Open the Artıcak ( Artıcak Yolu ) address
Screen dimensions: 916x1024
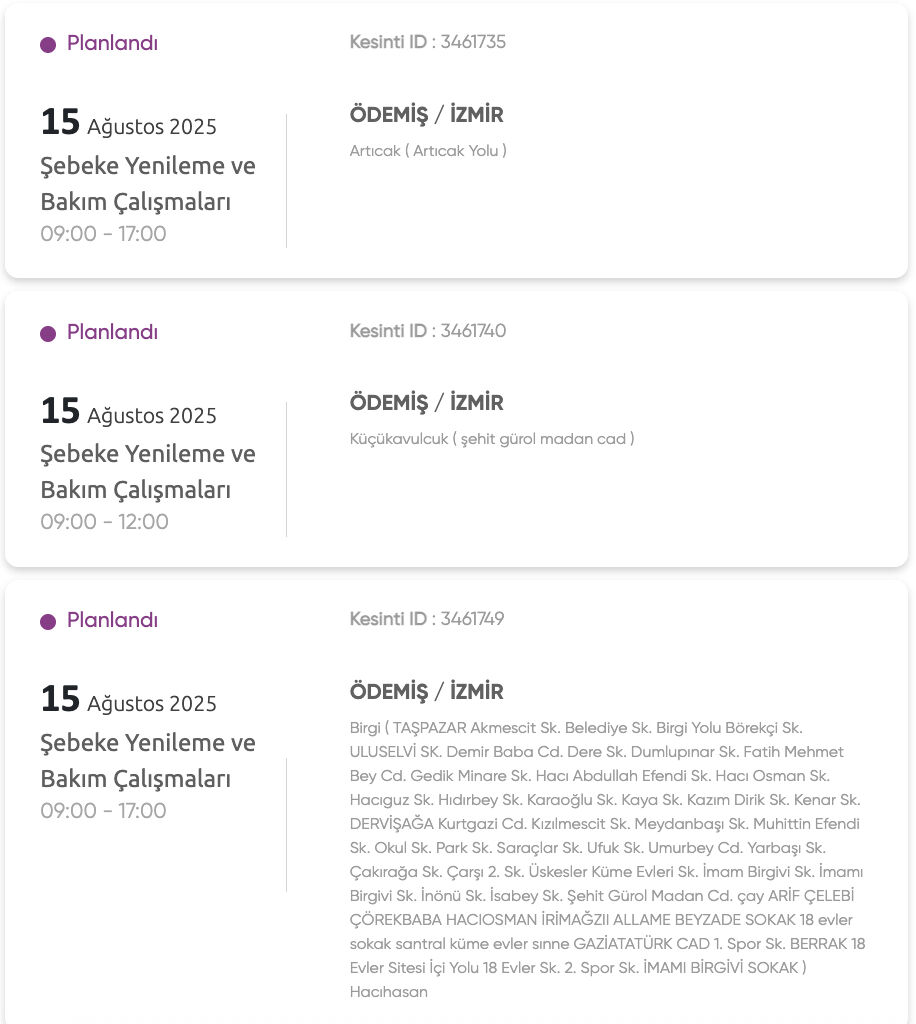[x=428, y=151]
